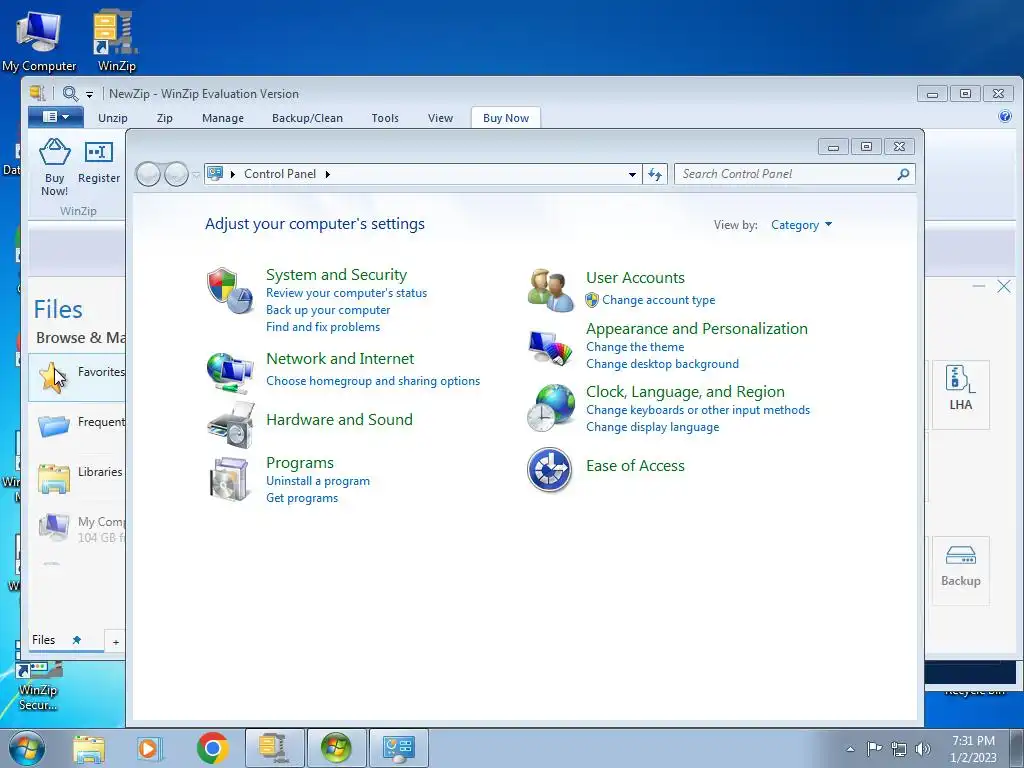The height and width of the screenshot is (768, 1024).
Task: Open the Tools ribbon tab
Action: 385,118
